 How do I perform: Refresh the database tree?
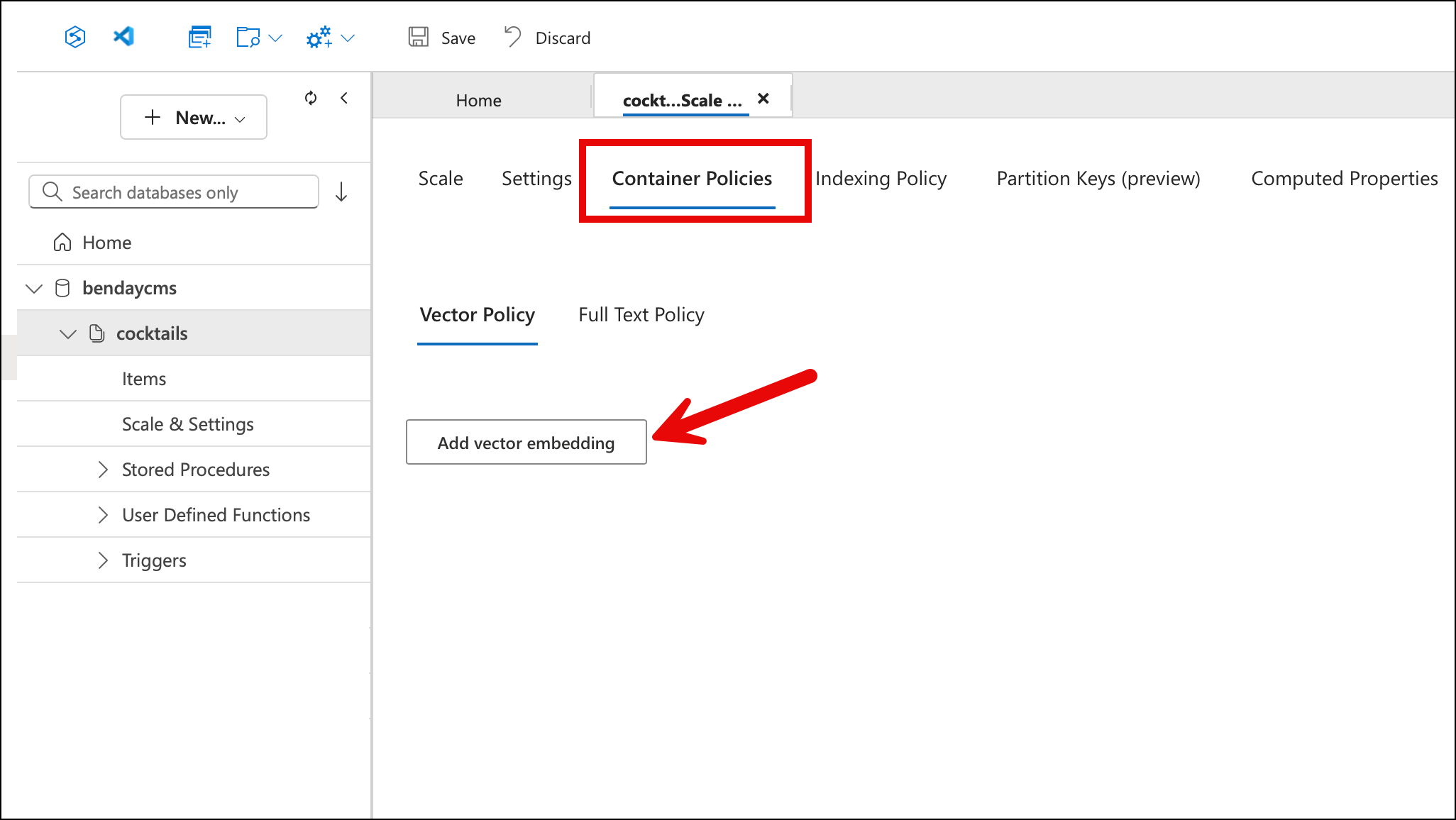pyautogui.click(x=311, y=99)
